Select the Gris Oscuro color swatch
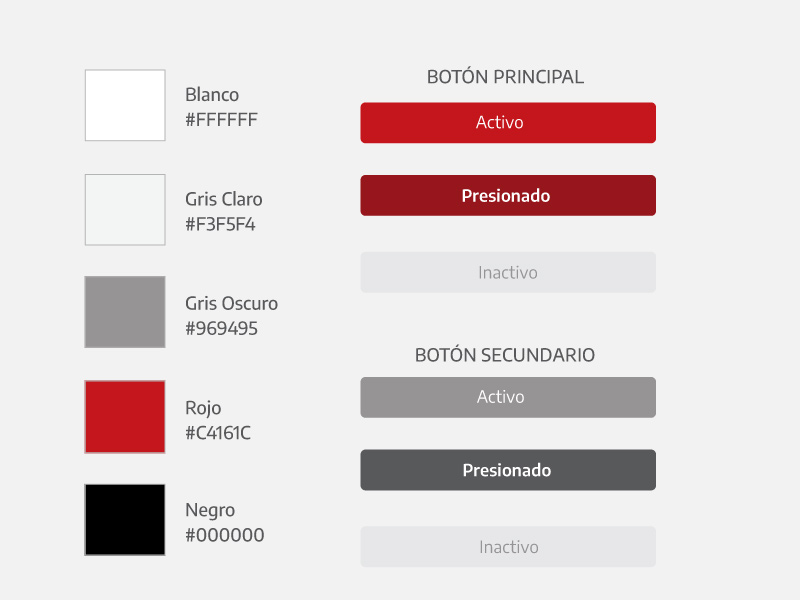Viewport: 800px width, 600px height. (125, 312)
